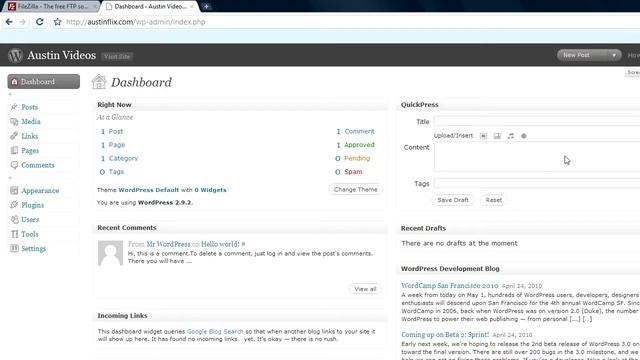Open WordCamp San Francisco 2010 article
Screen dimensions: 640x360
[449, 286]
